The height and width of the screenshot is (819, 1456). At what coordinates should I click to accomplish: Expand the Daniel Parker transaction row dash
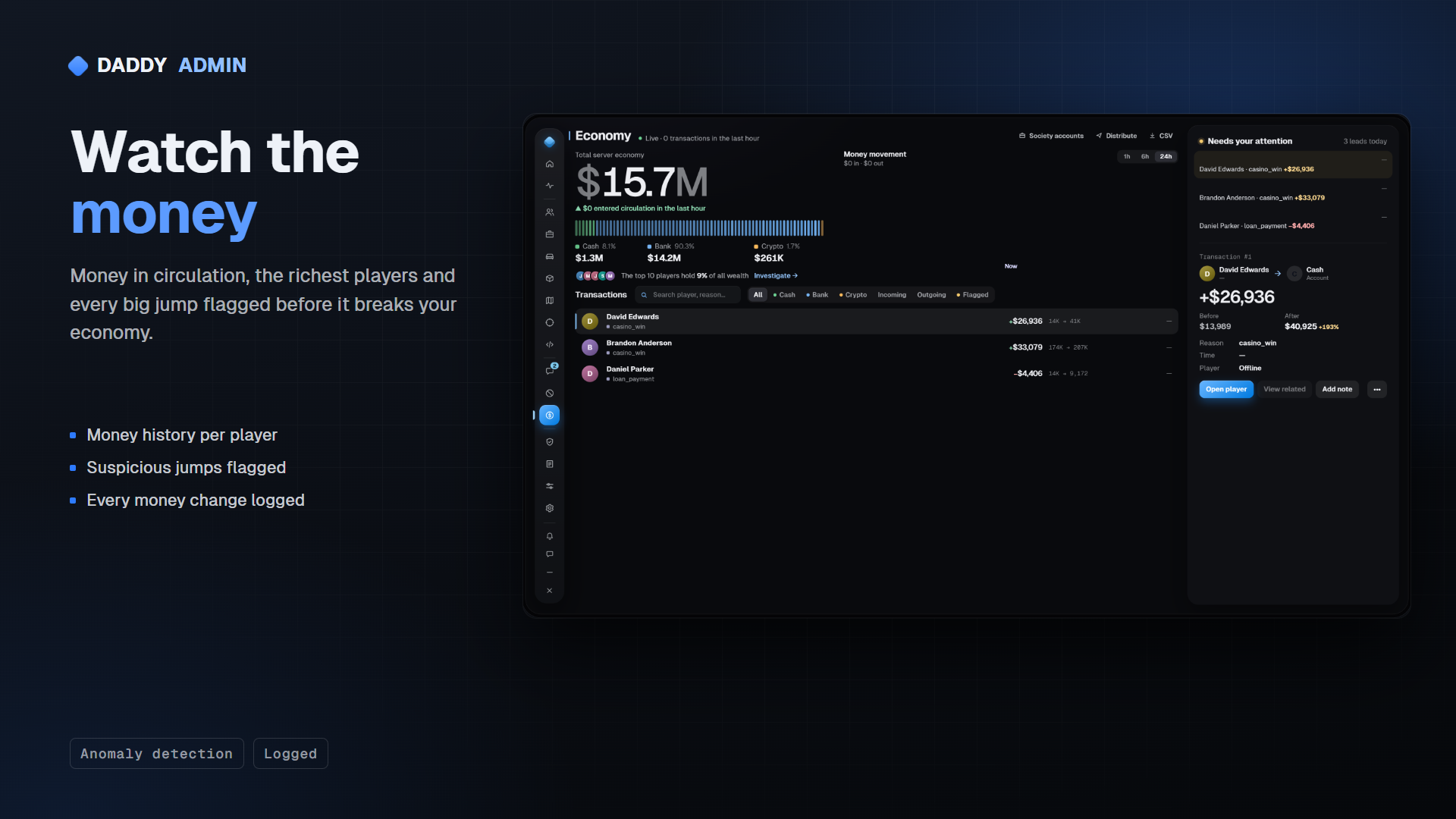point(1169,373)
